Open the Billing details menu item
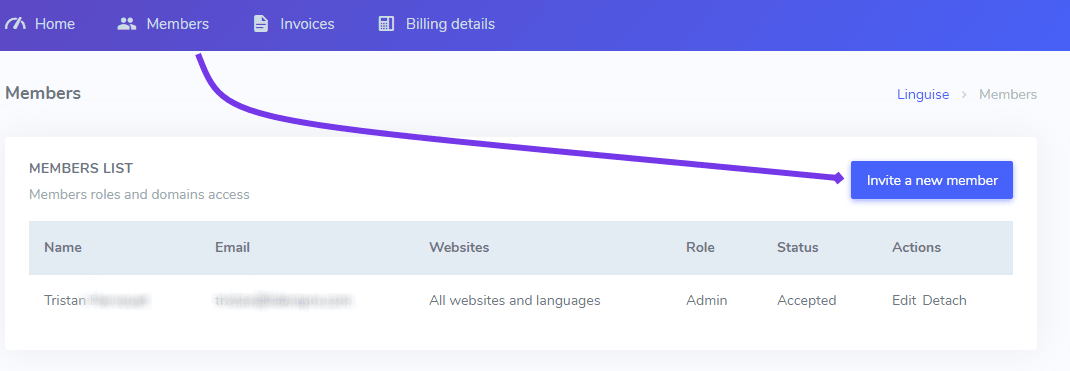Image resolution: width=1070 pixels, height=371 pixels. point(450,24)
